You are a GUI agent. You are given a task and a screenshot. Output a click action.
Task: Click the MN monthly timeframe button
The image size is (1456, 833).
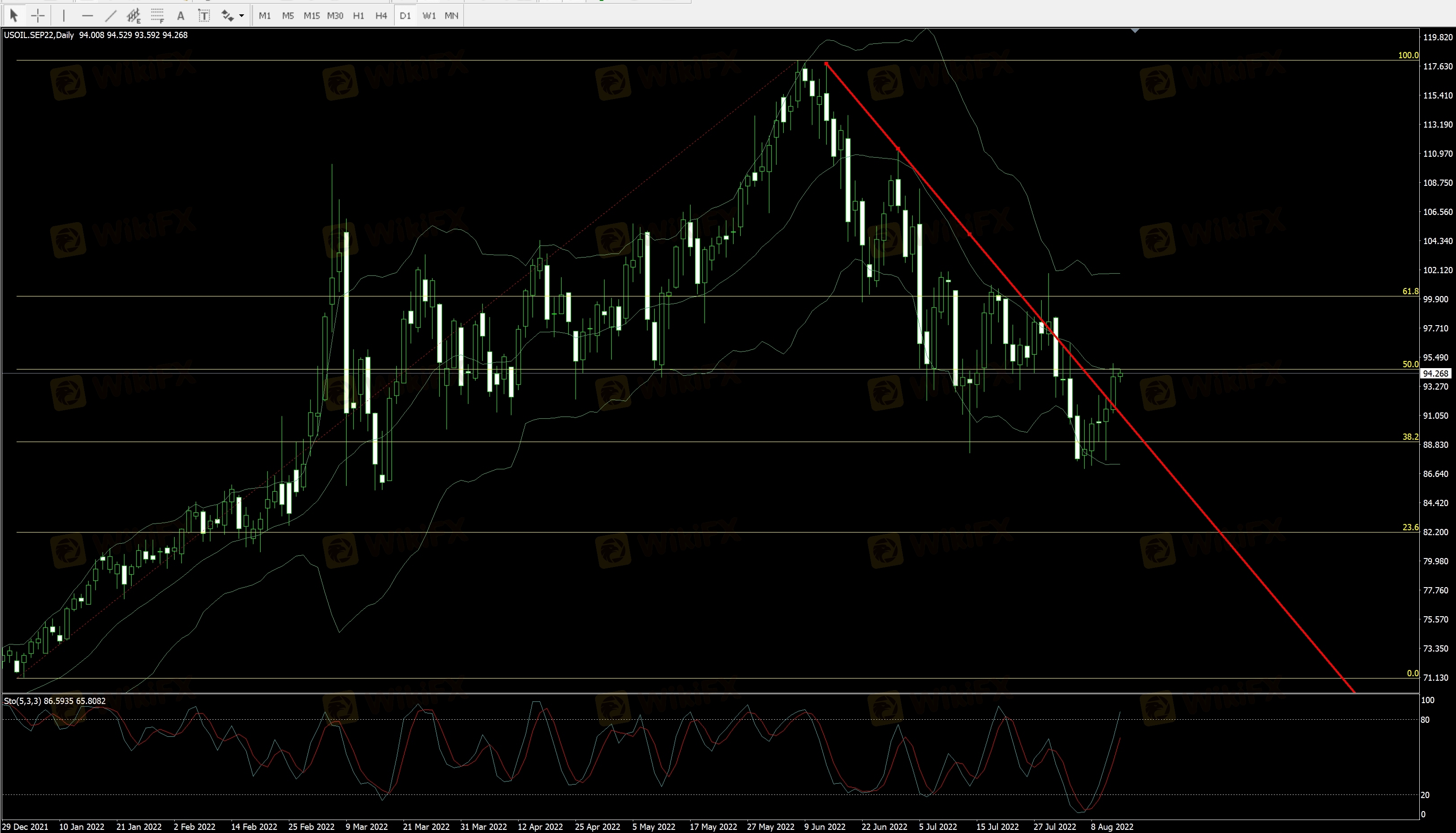[x=451, y=15]
